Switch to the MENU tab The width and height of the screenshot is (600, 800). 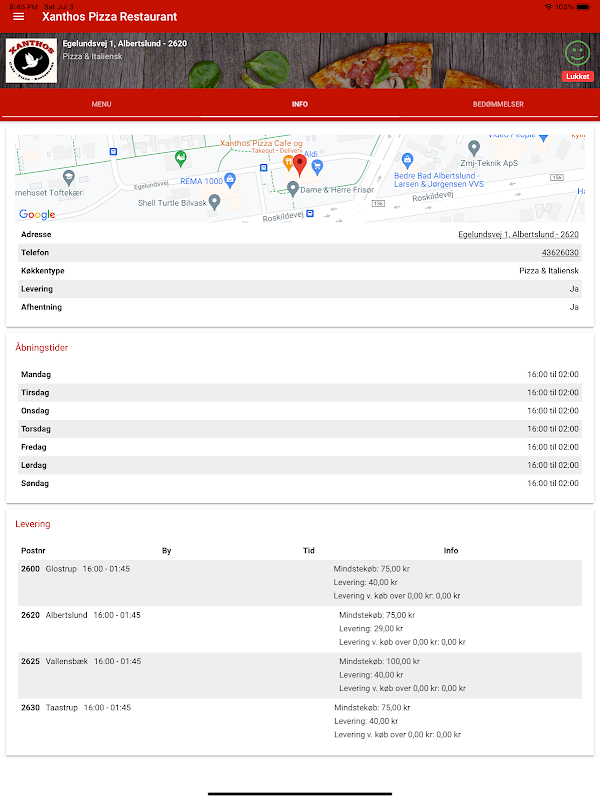[x=101, y=104]
